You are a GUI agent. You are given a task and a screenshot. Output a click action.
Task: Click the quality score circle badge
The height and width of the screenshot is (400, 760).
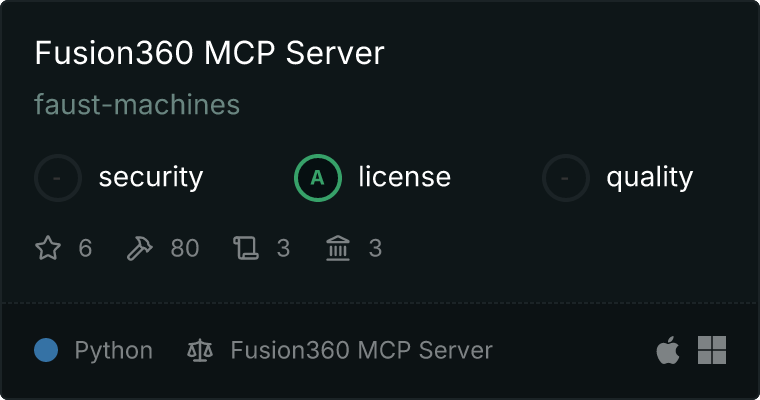pyautogui.click(x=566, y=178)
